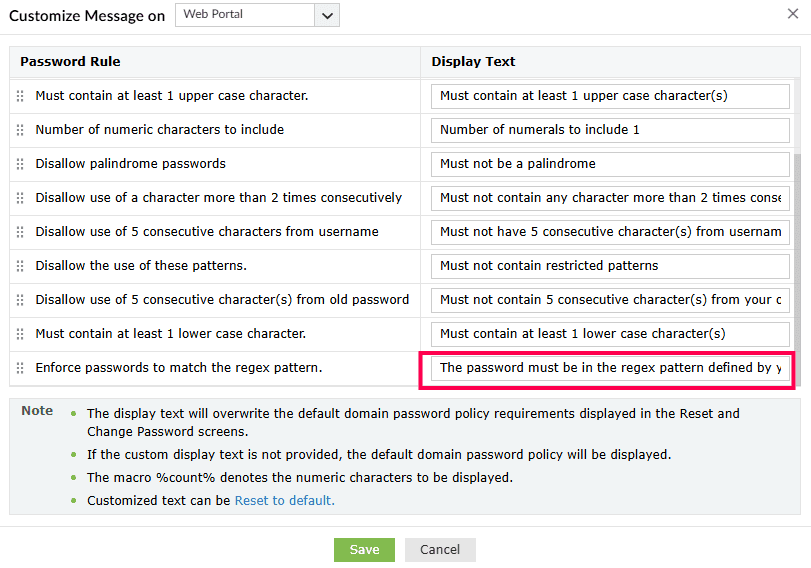Click drag handle for palindrome passwords rule
The width and height of the screenshot is (811, 568).
[x=20, y=164]
